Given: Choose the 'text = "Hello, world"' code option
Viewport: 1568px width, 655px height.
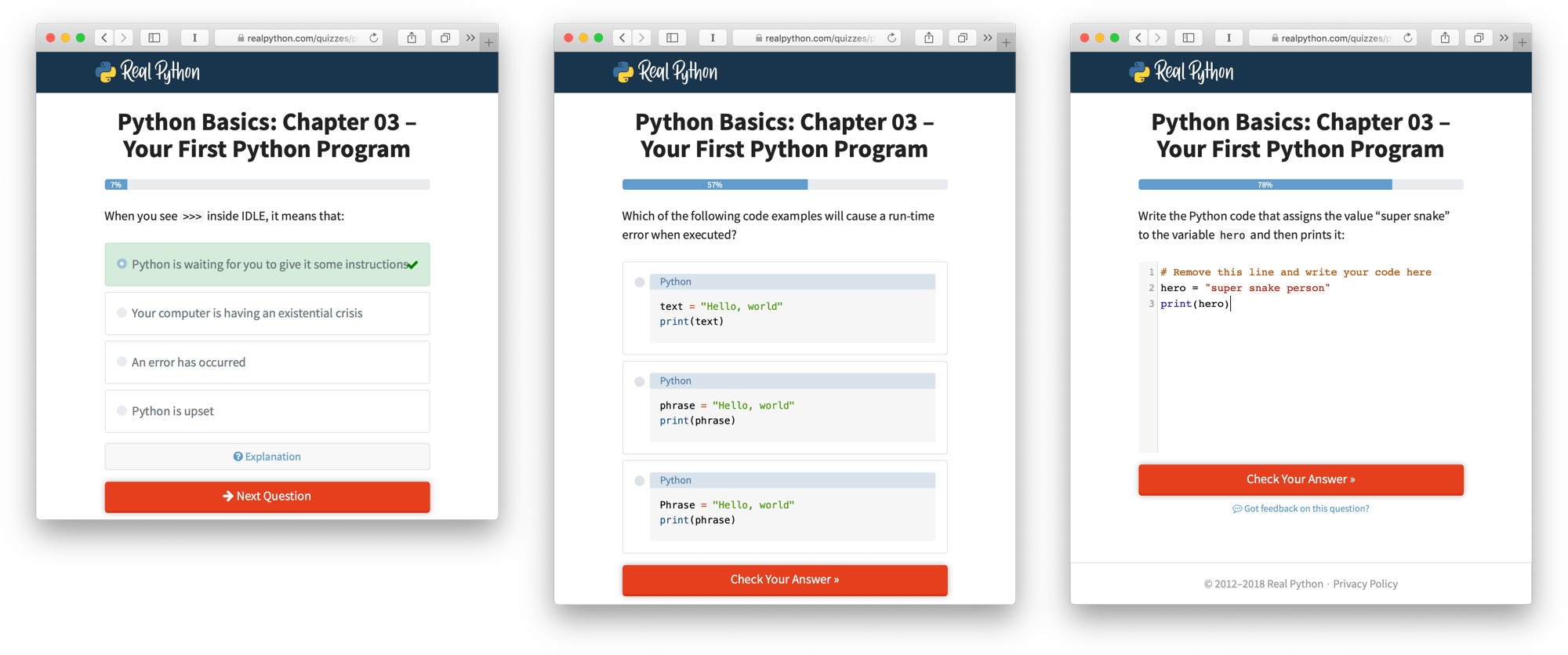Looking at the screenshot, I should tap(785, 307).
